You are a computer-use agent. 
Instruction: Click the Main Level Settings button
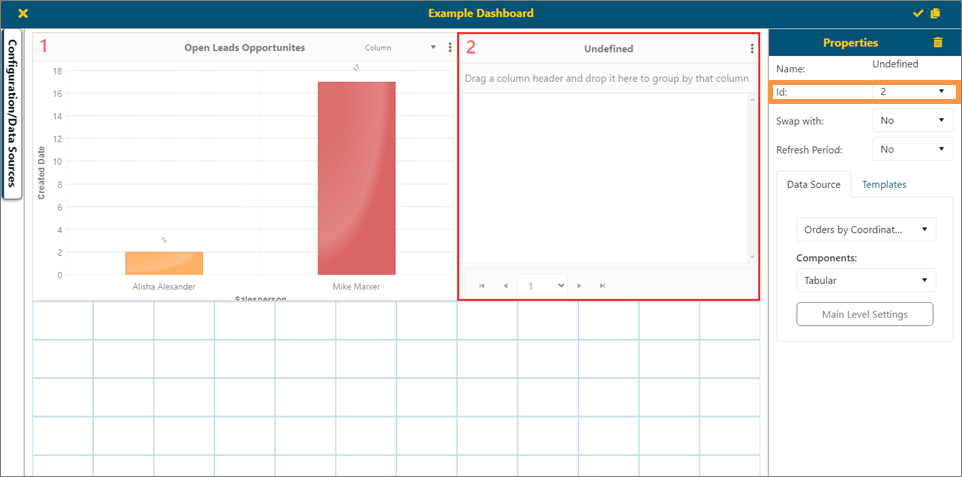[x=864, y=314]
